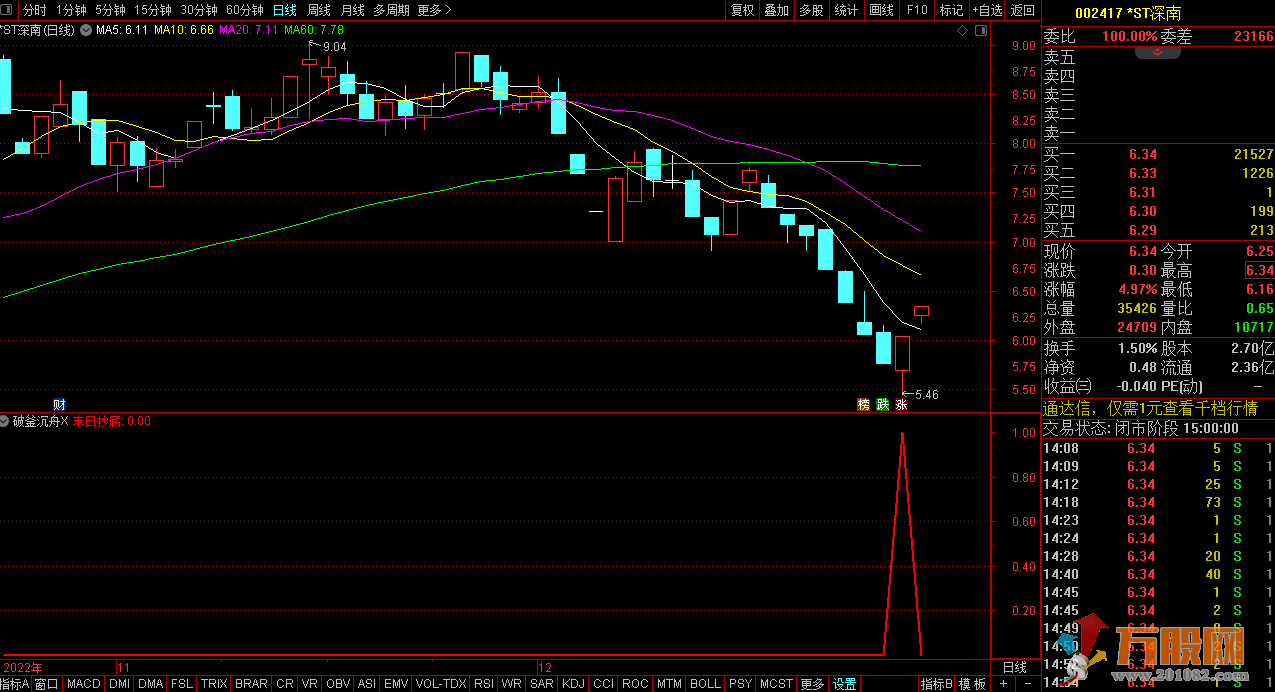1275x692 pixels.
Task: Click the 通达信 level-2 quotes promotion link
Action: (1150, 408)
